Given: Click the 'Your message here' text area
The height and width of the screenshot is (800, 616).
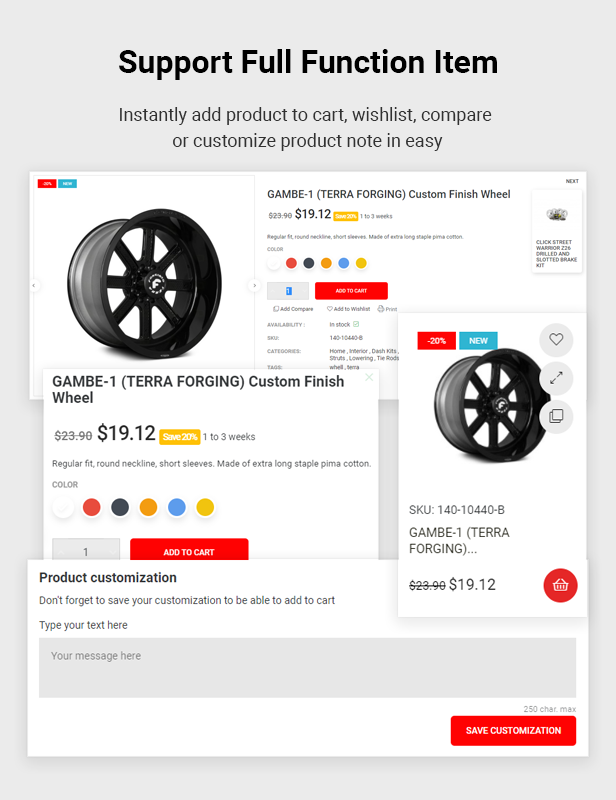Looking at the screenshot, I should [307, 667].
